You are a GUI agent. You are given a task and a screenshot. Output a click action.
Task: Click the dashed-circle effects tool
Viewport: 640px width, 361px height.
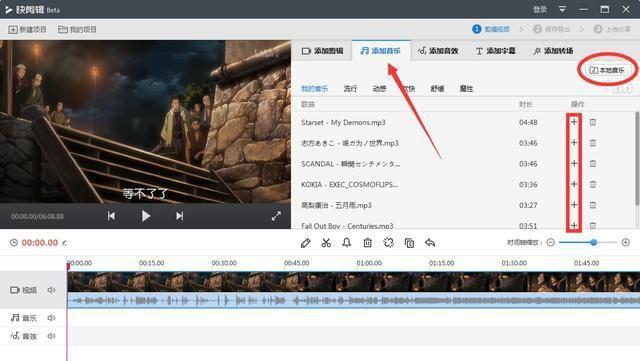[389, 243]
